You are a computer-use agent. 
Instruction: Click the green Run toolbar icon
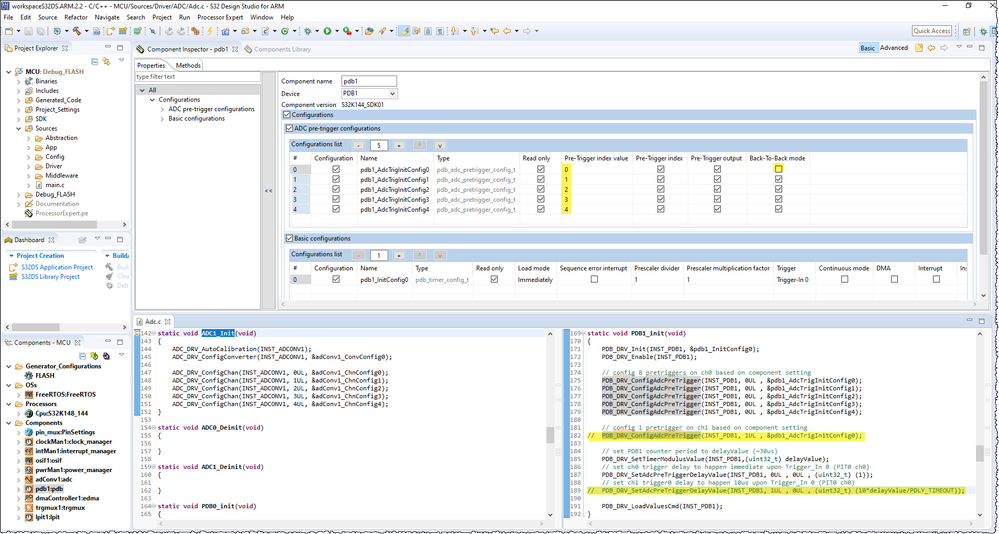tap(326, 31)
